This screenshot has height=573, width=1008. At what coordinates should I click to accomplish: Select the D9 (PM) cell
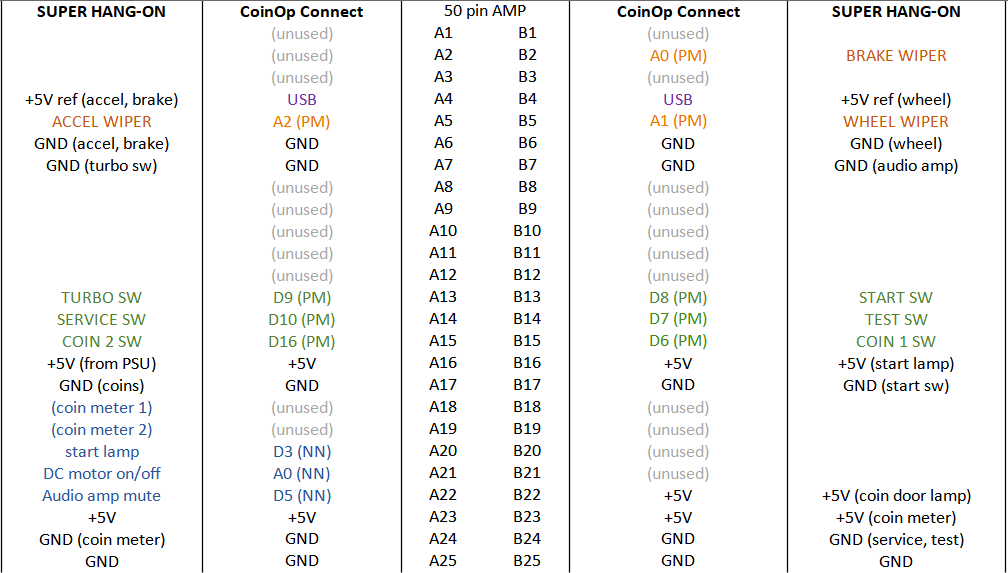(302, 298)
